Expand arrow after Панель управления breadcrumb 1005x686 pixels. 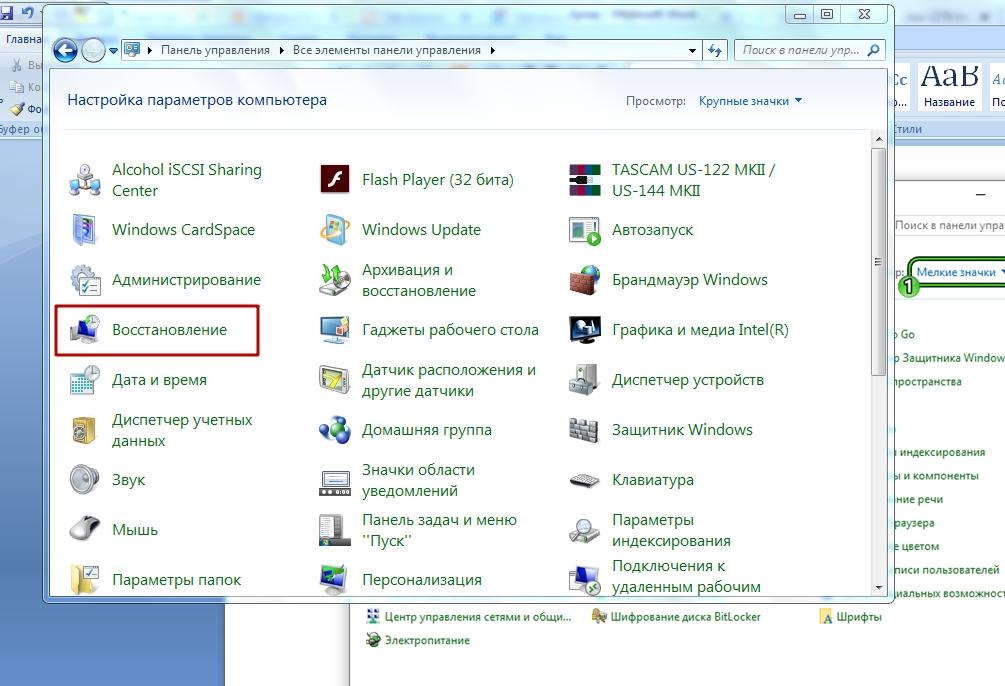click(281, 50)
